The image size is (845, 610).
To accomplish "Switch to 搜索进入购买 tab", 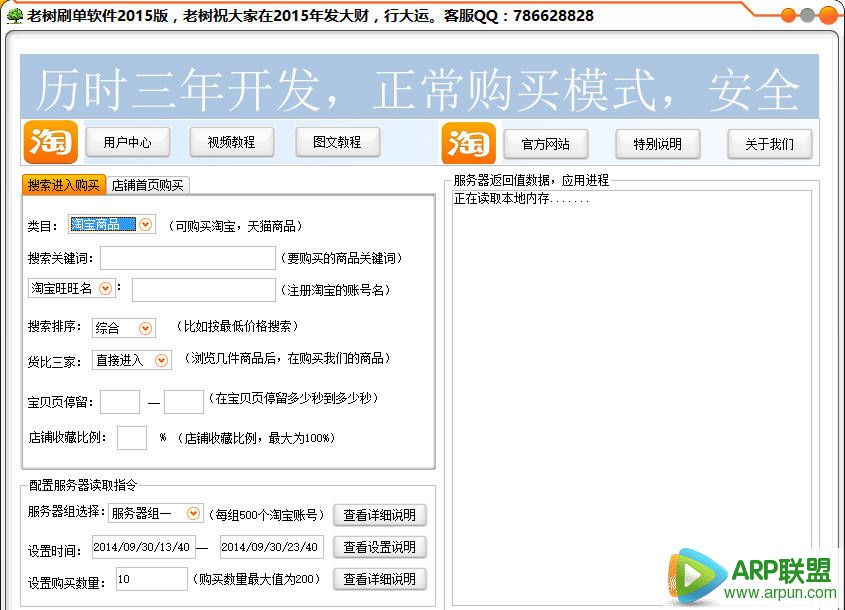I will pos(64,185).
